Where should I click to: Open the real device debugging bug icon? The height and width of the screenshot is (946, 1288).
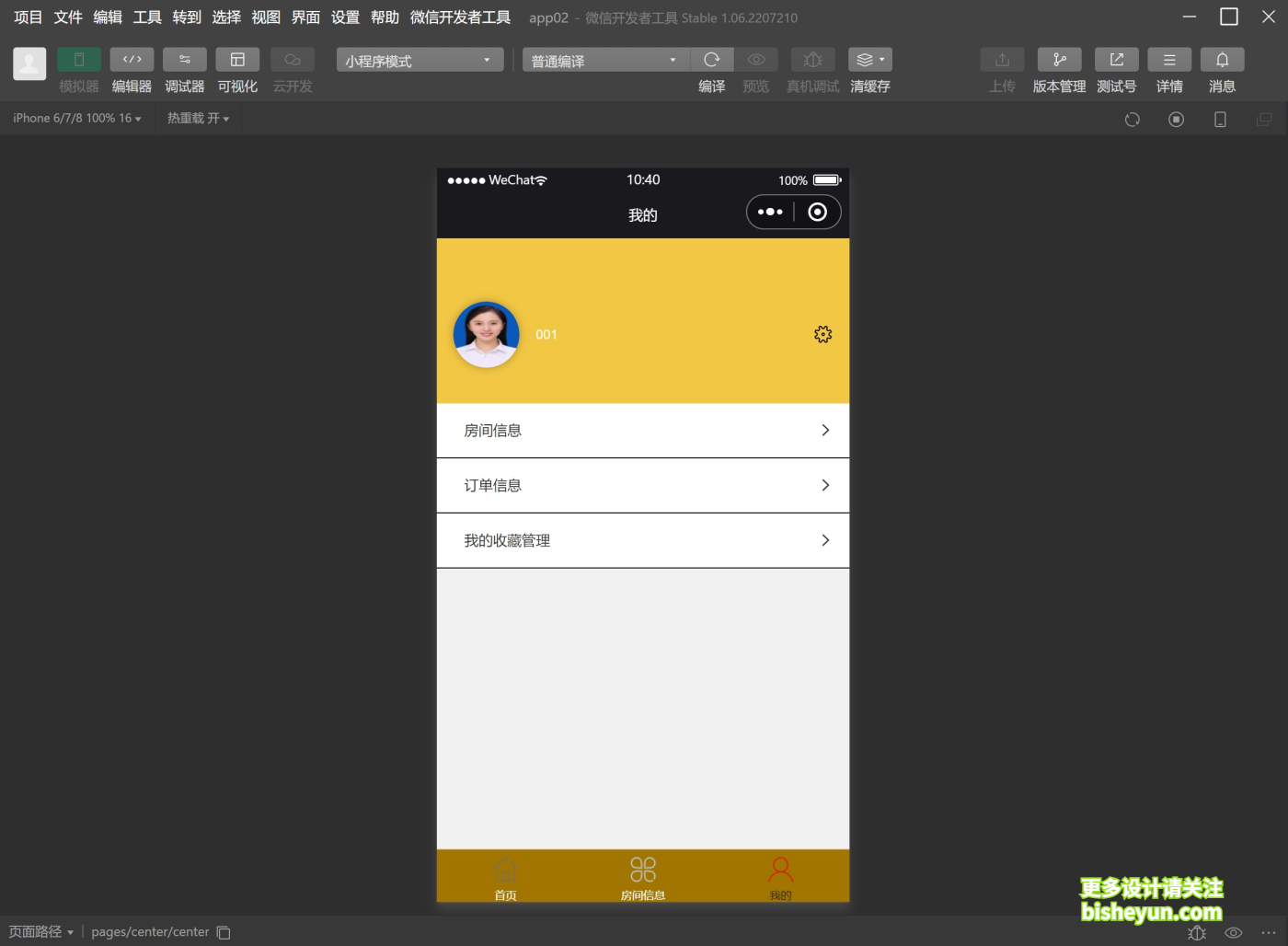[812, 60]
